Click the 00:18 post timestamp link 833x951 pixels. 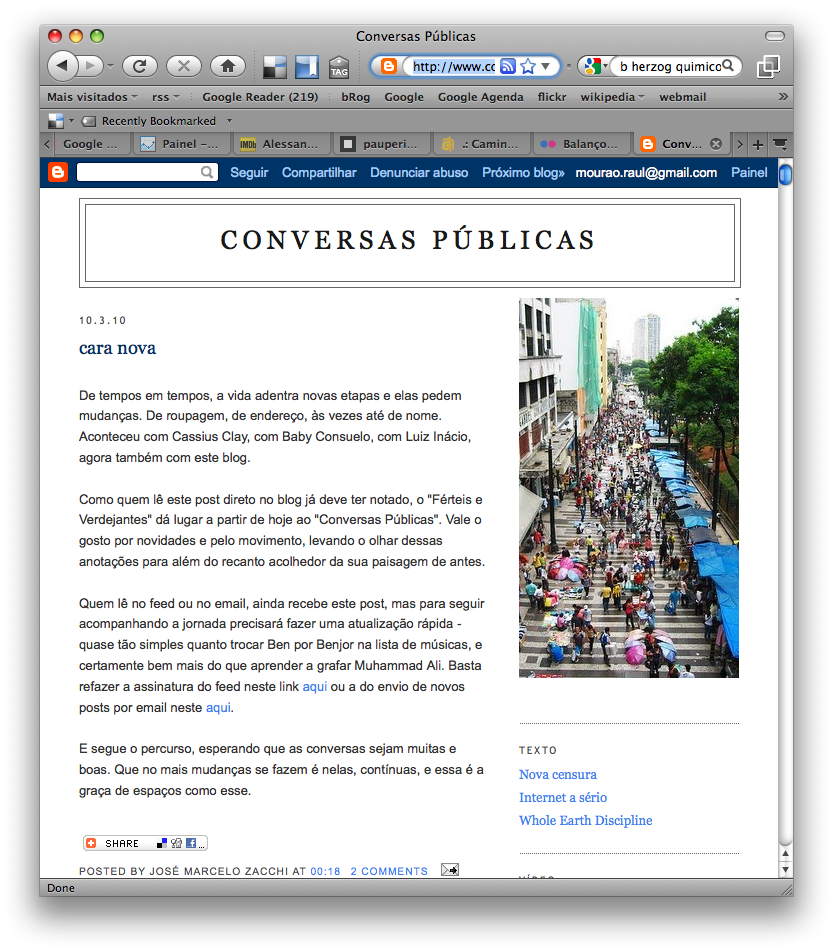[325, 871]
